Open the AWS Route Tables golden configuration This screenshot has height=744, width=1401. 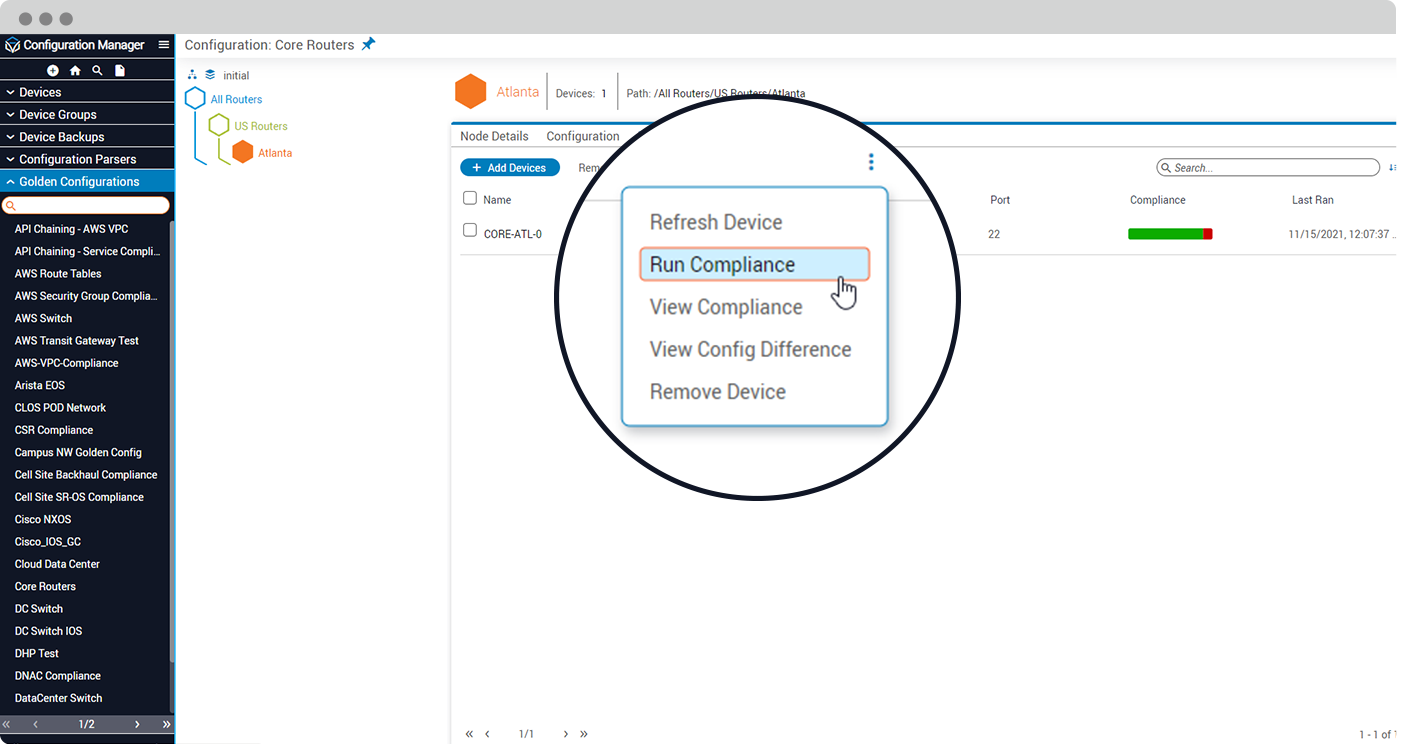coord(58,274)
